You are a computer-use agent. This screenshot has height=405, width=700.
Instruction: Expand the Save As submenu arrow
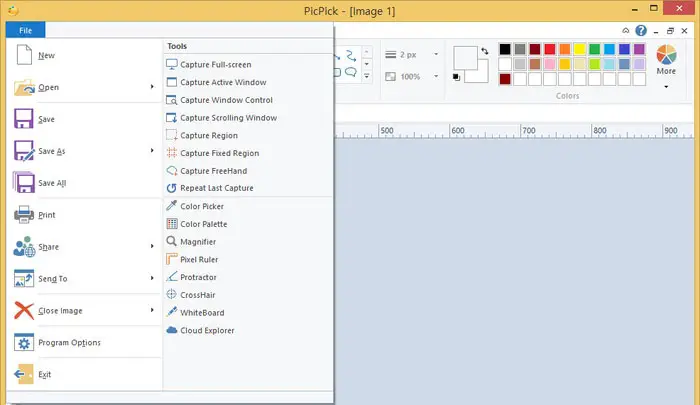[x=152, y=150]
